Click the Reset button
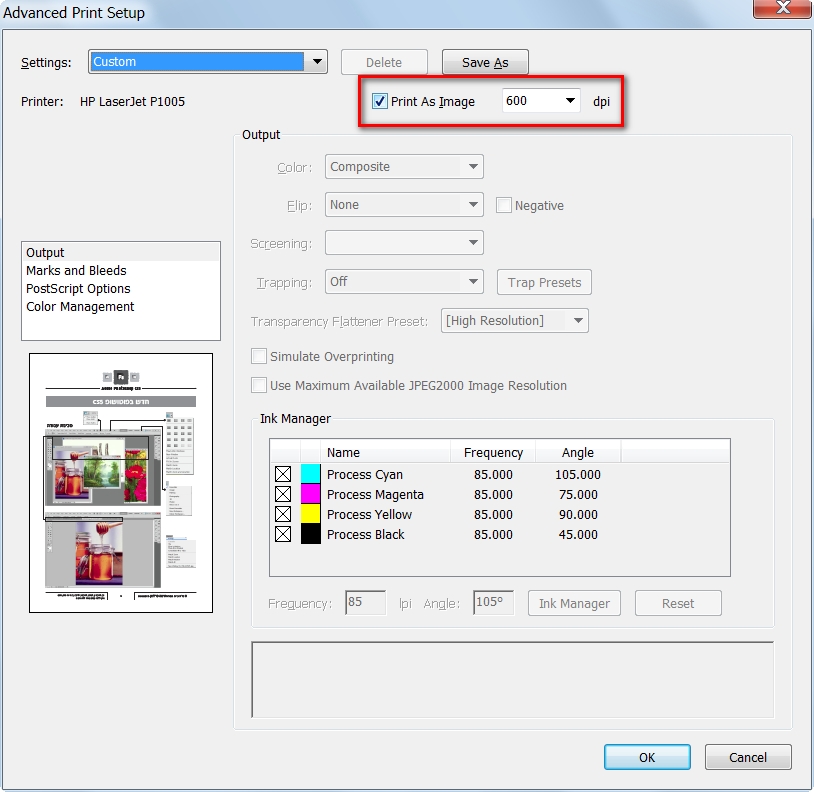This screenshot has width=814, height=792. (678, 603)
